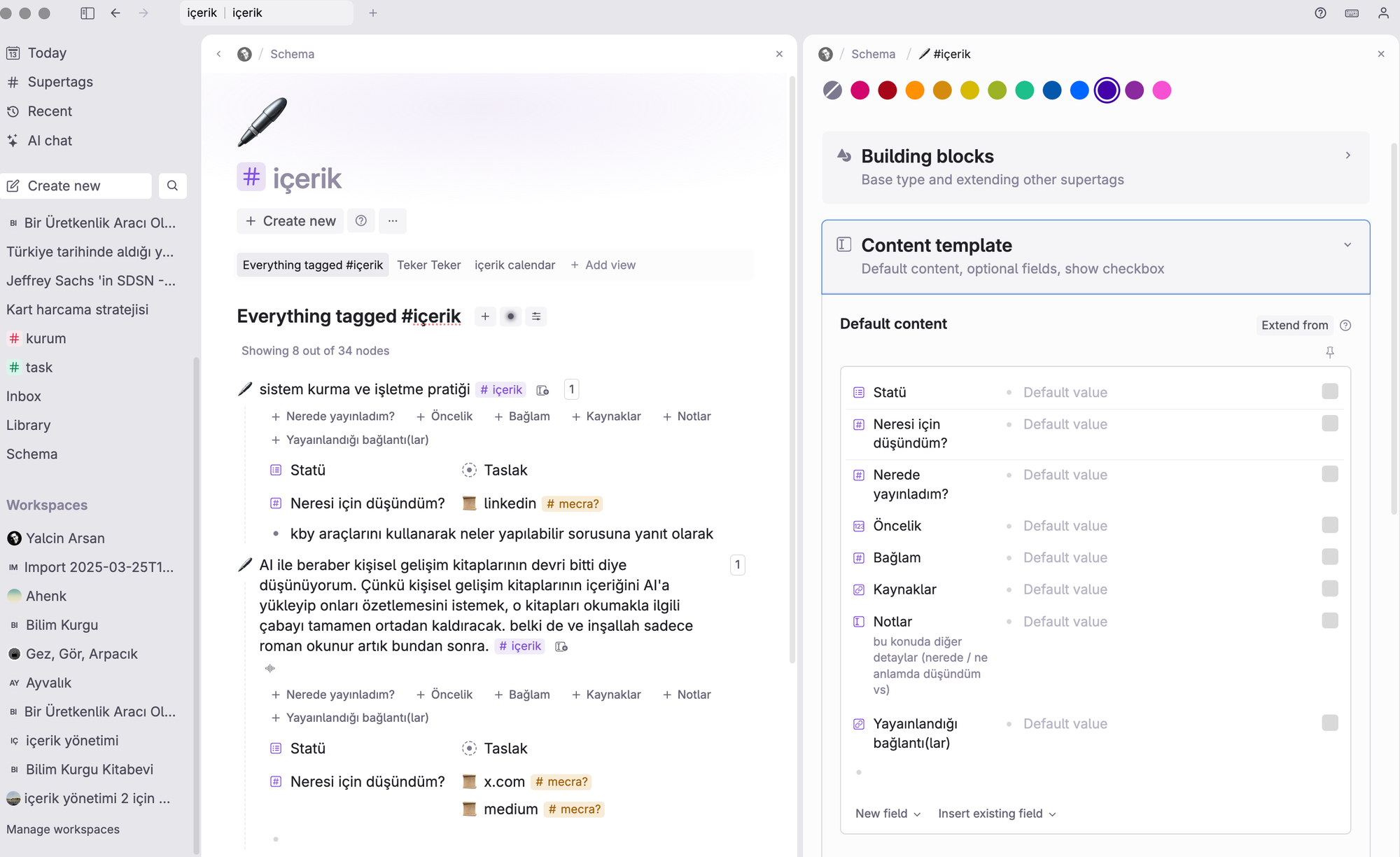Expand the Building blocks section

click(x=1347, y=155)
